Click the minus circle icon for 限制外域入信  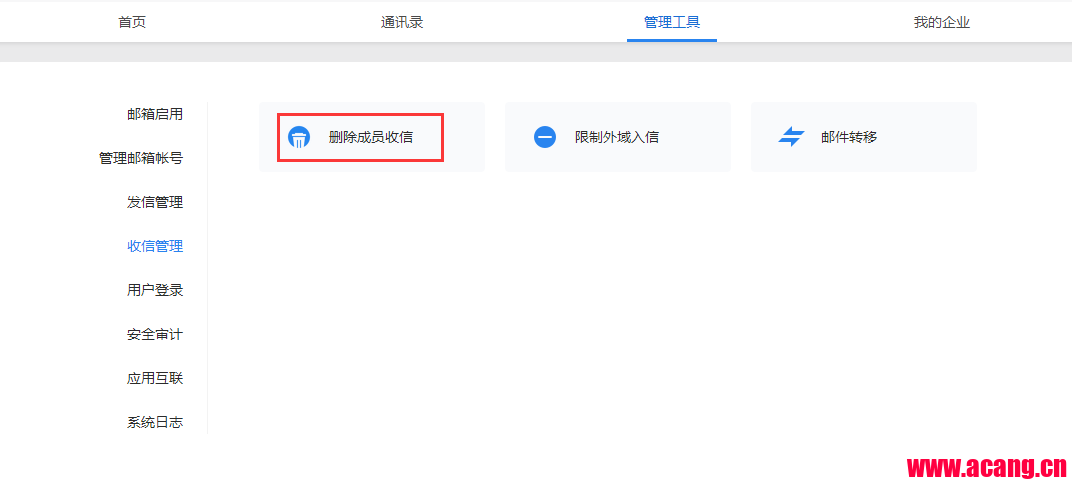click(545, 137)
